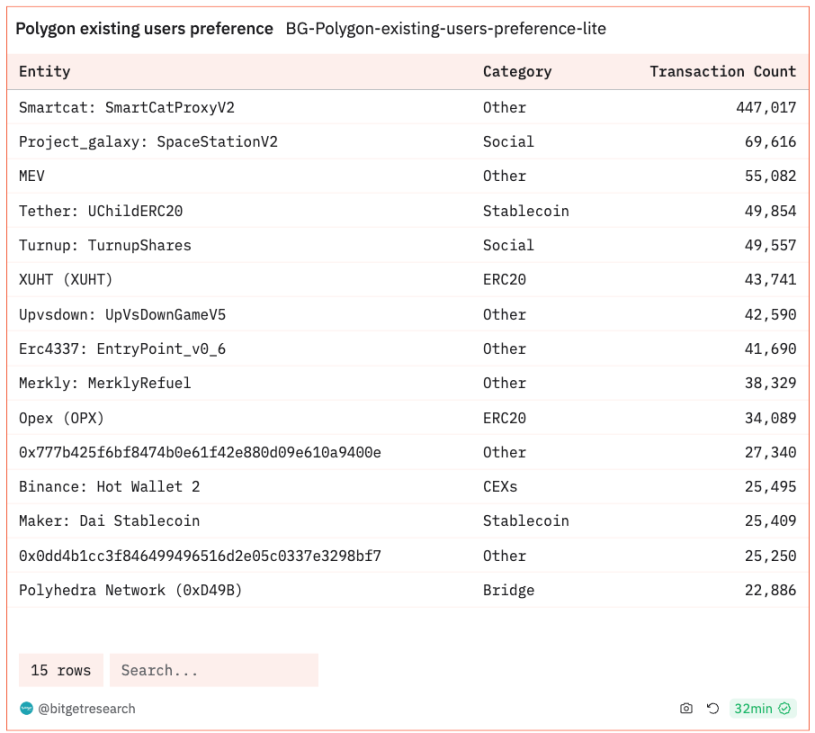The image size is (815, 733).
Task: Click the camera screenshot icon
Action: (x=686, y=708)
